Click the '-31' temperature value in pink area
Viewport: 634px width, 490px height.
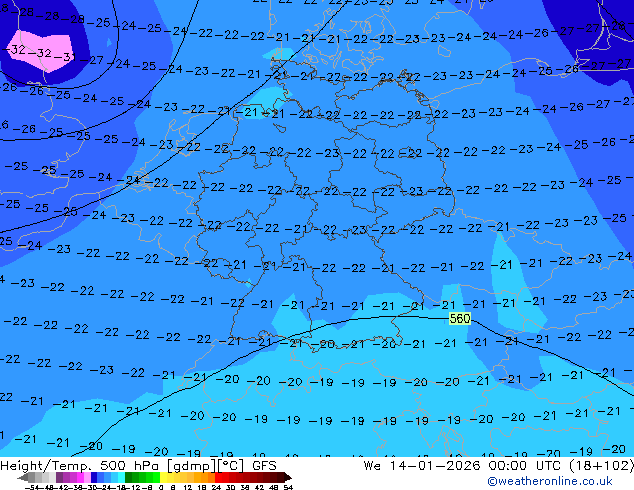64,57
